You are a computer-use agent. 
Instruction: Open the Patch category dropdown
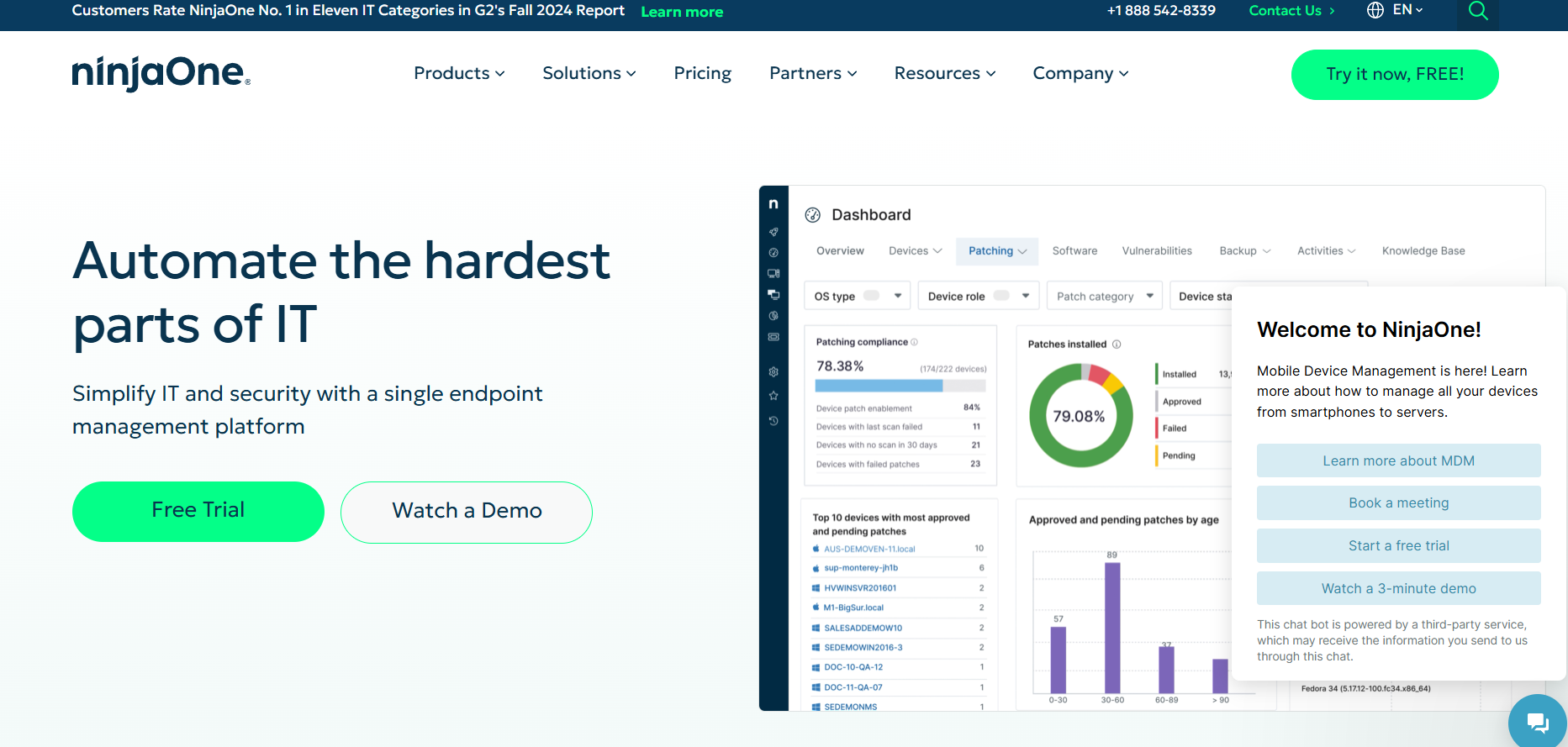1105,296
